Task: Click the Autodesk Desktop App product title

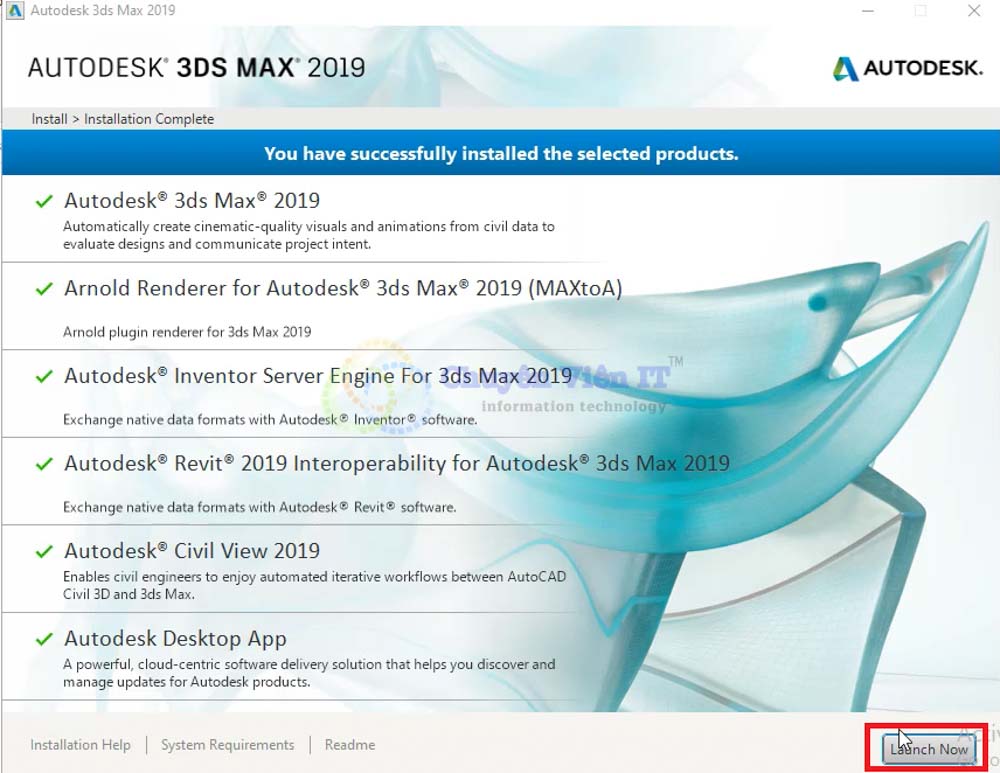Action: click(x=175, y=639)
